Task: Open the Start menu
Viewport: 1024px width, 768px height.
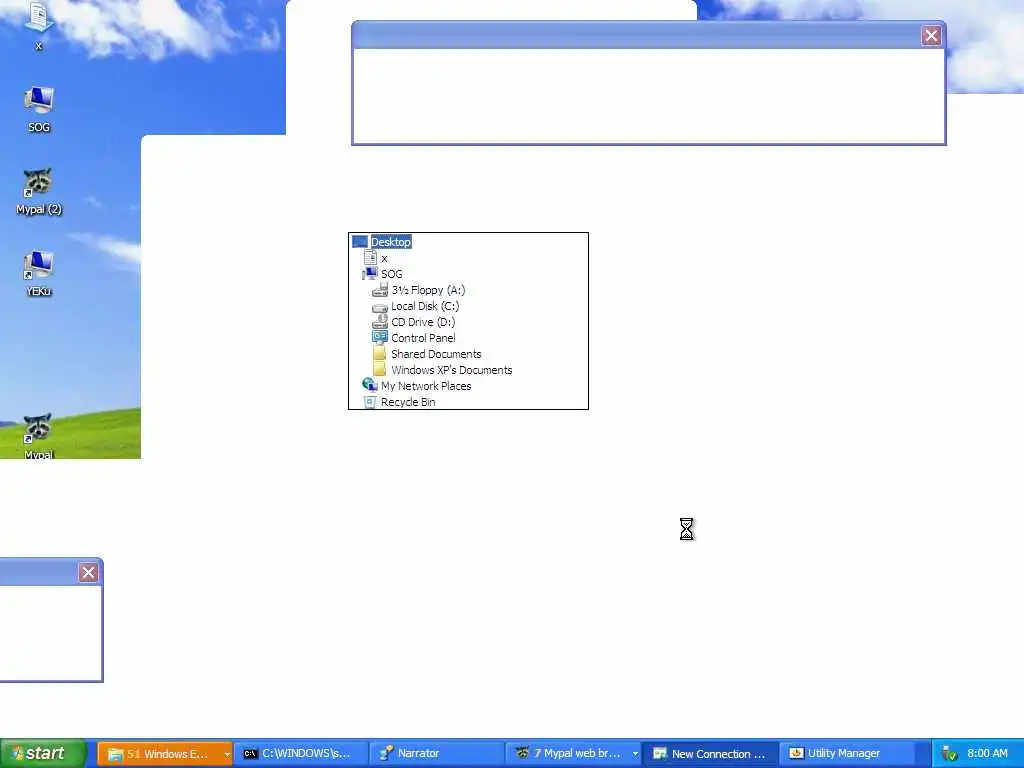Action: pyautogui.click(x=43, y=754)
